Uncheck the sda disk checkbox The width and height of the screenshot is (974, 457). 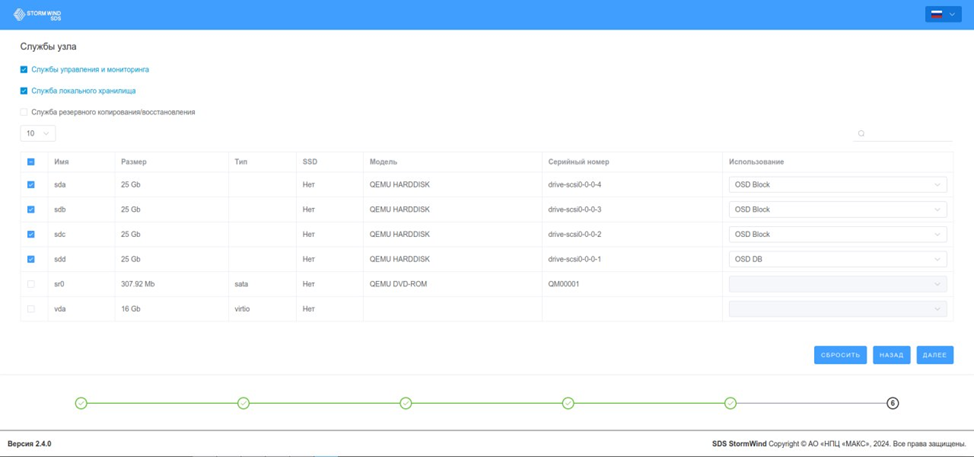point(31,184)
